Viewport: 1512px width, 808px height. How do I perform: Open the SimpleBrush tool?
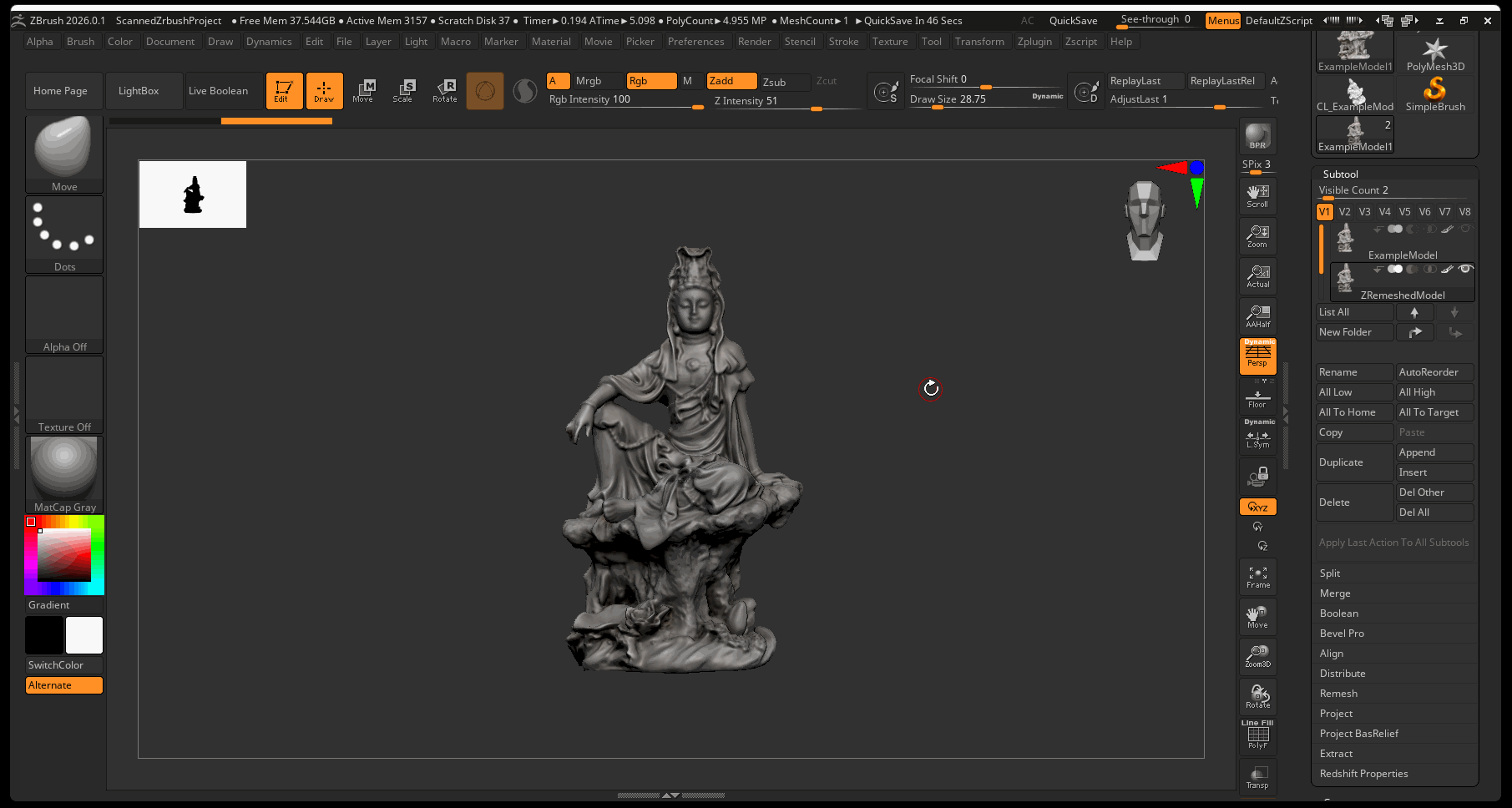click(1434, 93)
